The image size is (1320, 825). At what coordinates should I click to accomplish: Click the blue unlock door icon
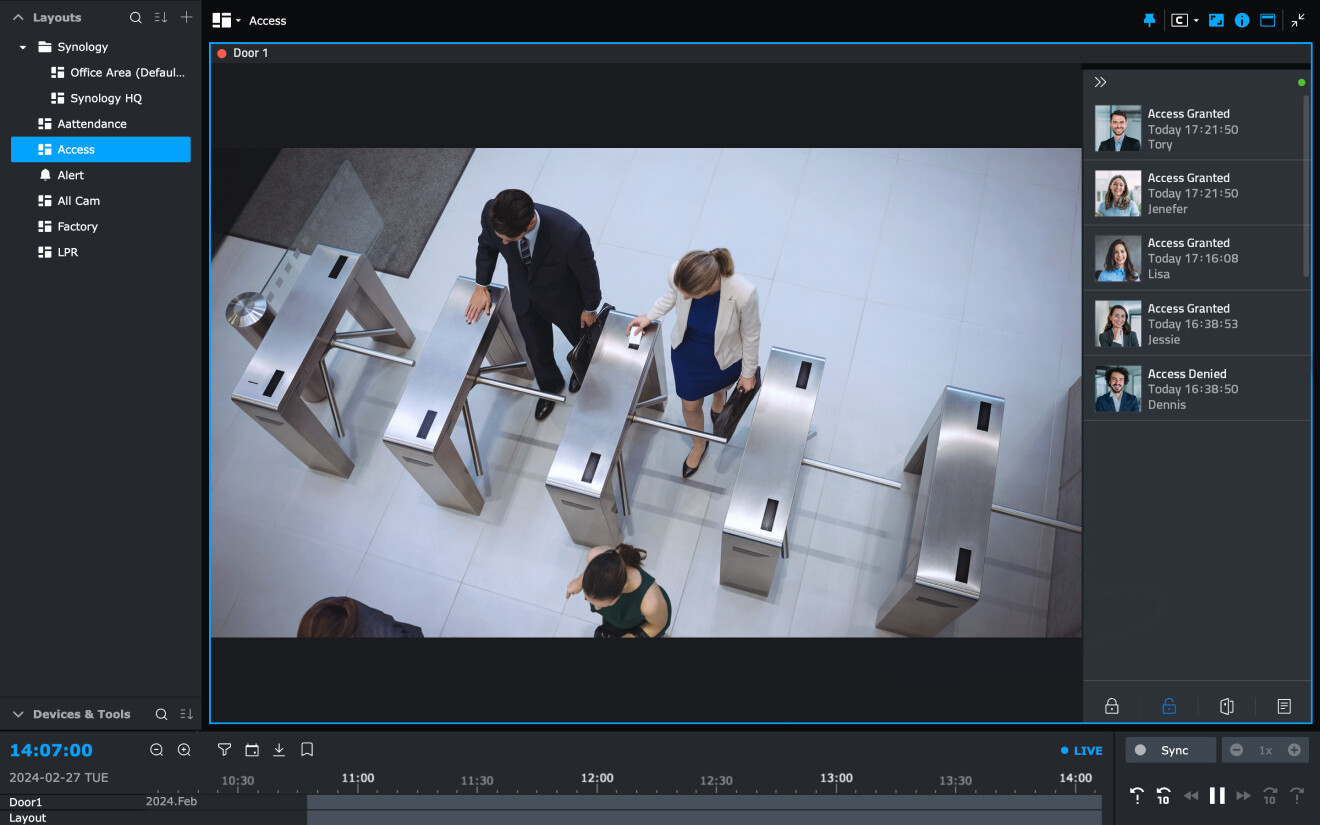click(1169, 706)
